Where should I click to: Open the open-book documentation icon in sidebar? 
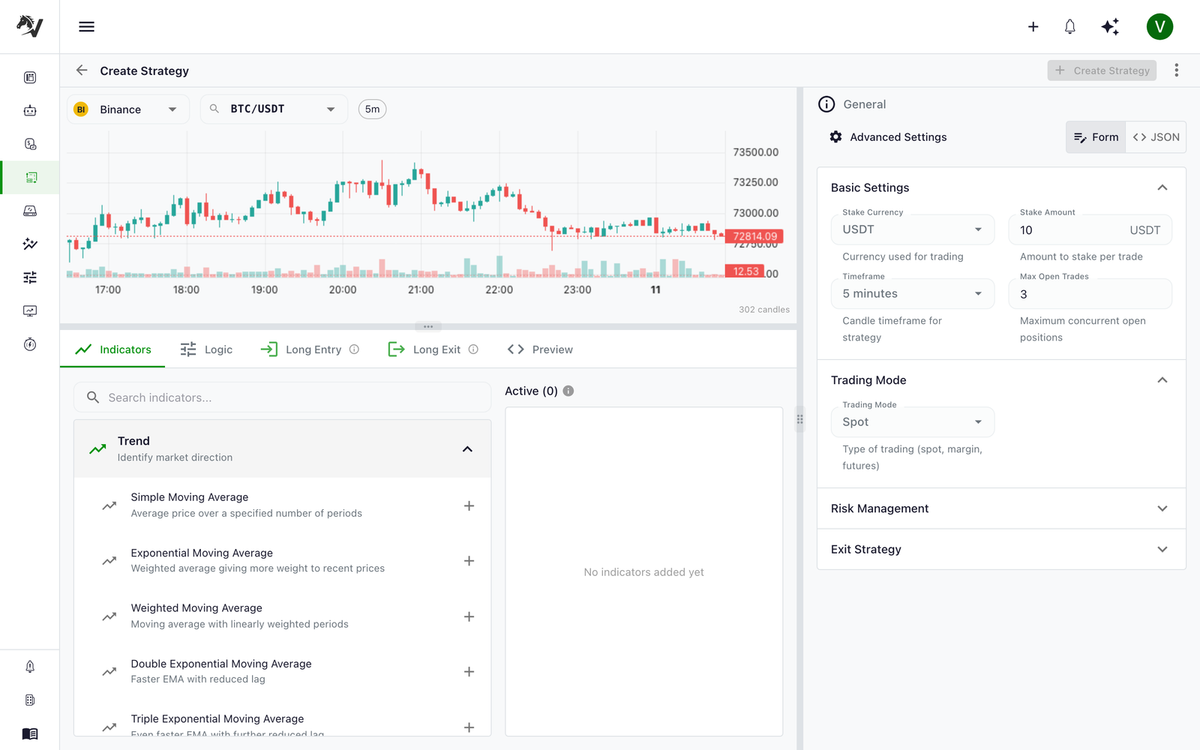pos(30,733)
